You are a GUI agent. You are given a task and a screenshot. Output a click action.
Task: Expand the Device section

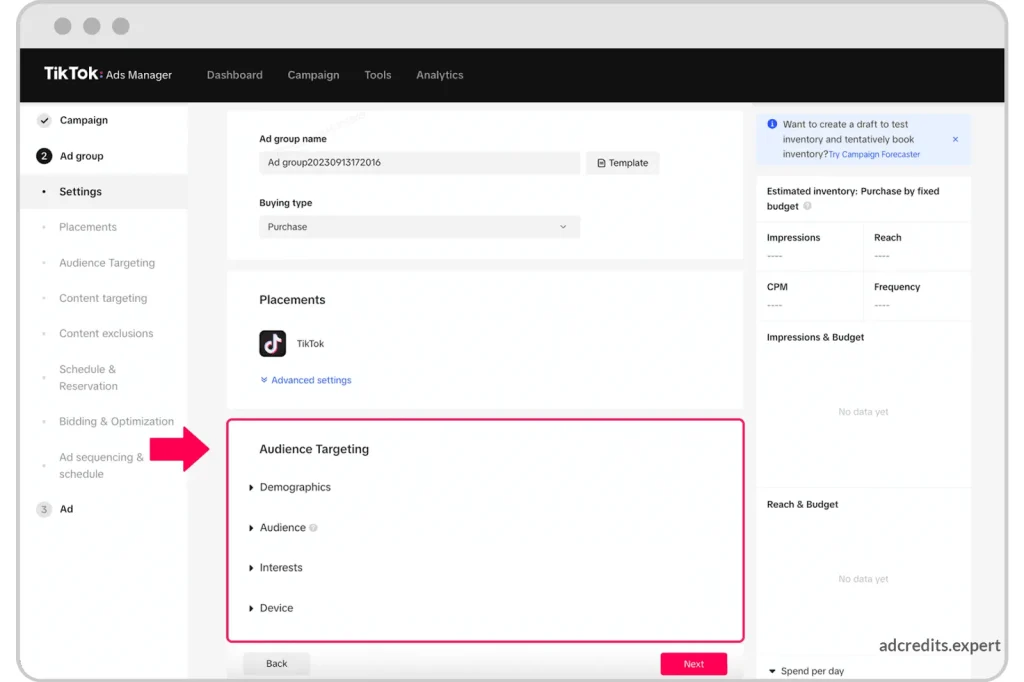(x=276, y=608)
